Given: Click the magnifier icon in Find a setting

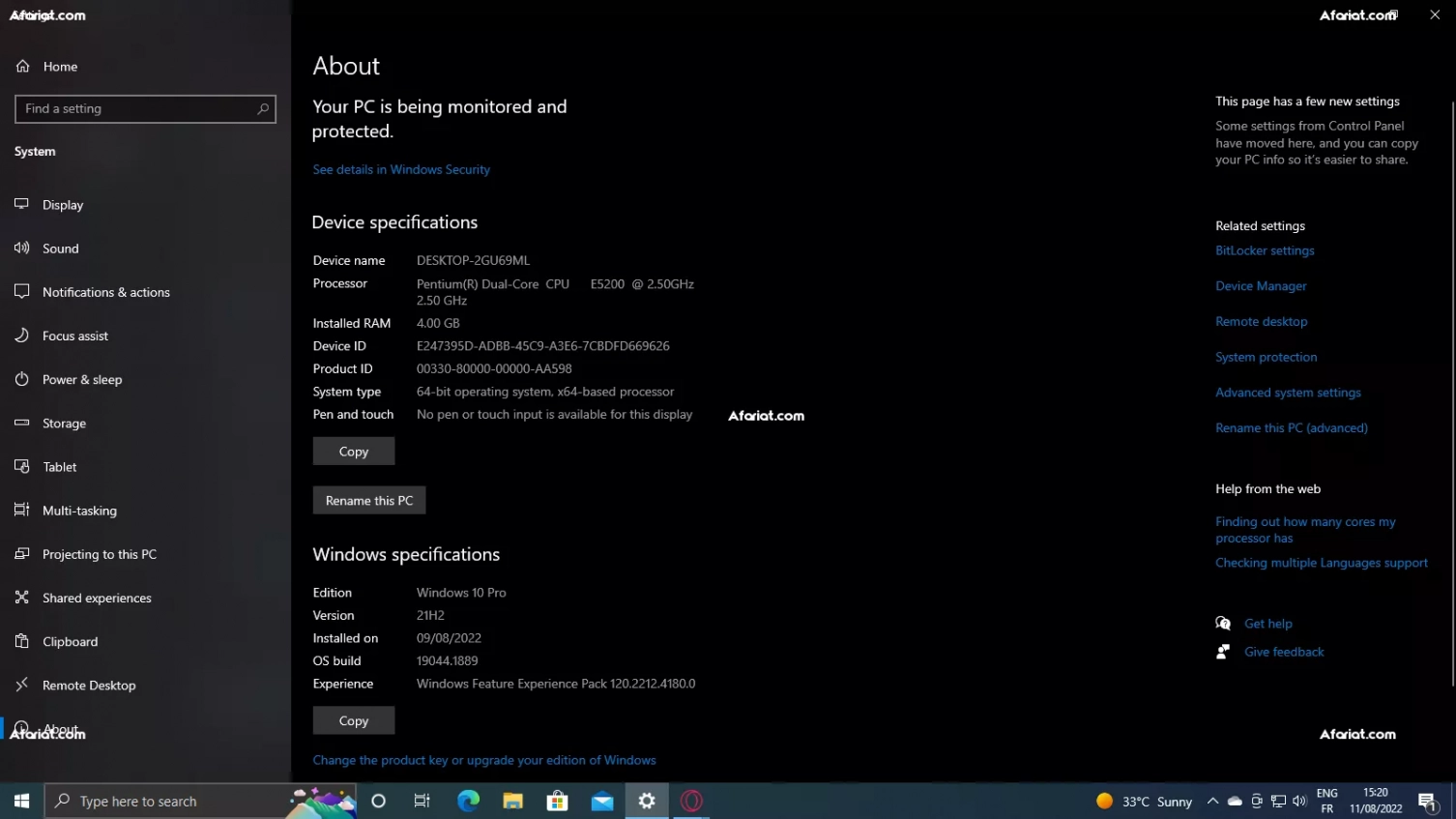Looking at the screenshot, I should pos(262,109).
